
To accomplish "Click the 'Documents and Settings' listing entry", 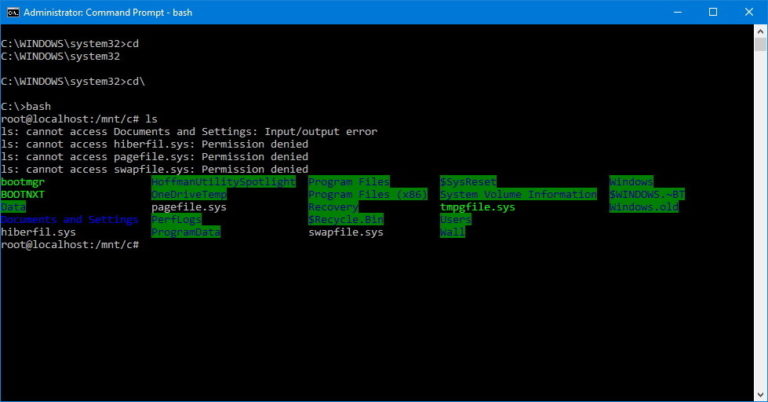I will point(69,219).
